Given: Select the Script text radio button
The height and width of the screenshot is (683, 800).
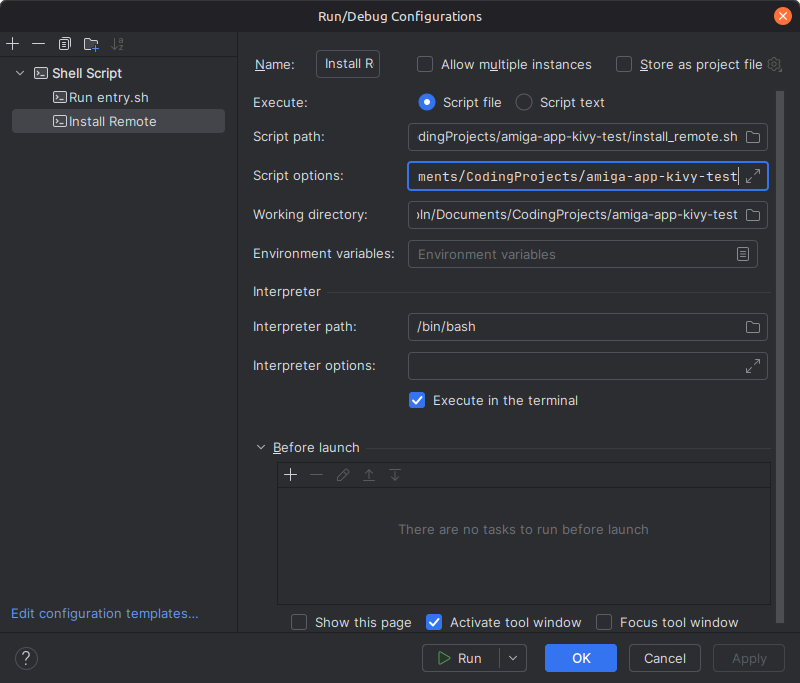Looking at the screenshot, I should coord(523,102).
